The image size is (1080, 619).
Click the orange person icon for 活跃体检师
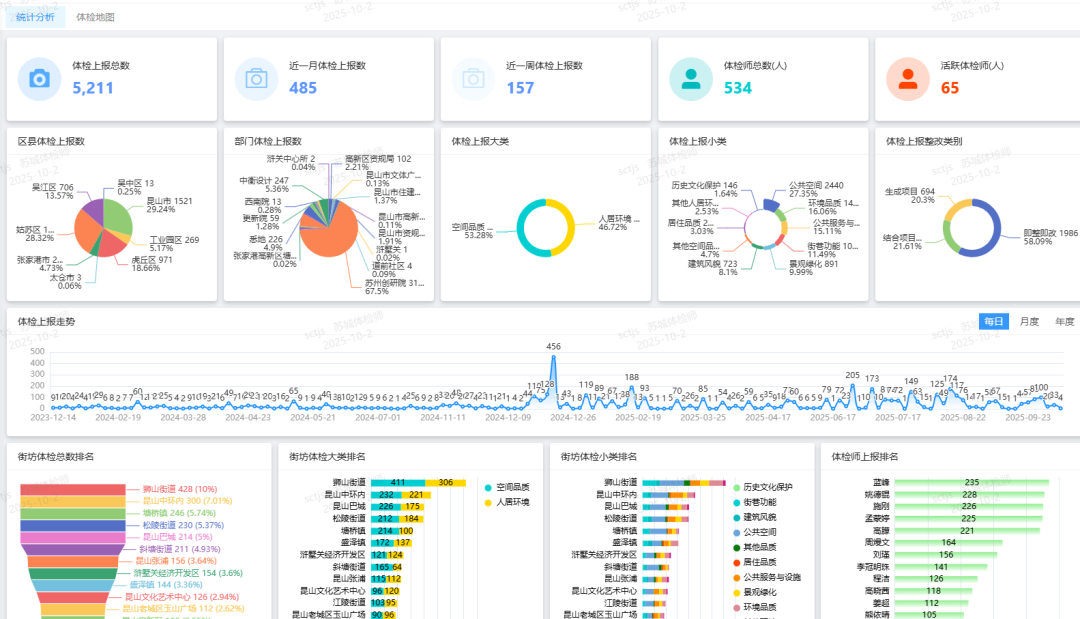[x=907, y=78]
